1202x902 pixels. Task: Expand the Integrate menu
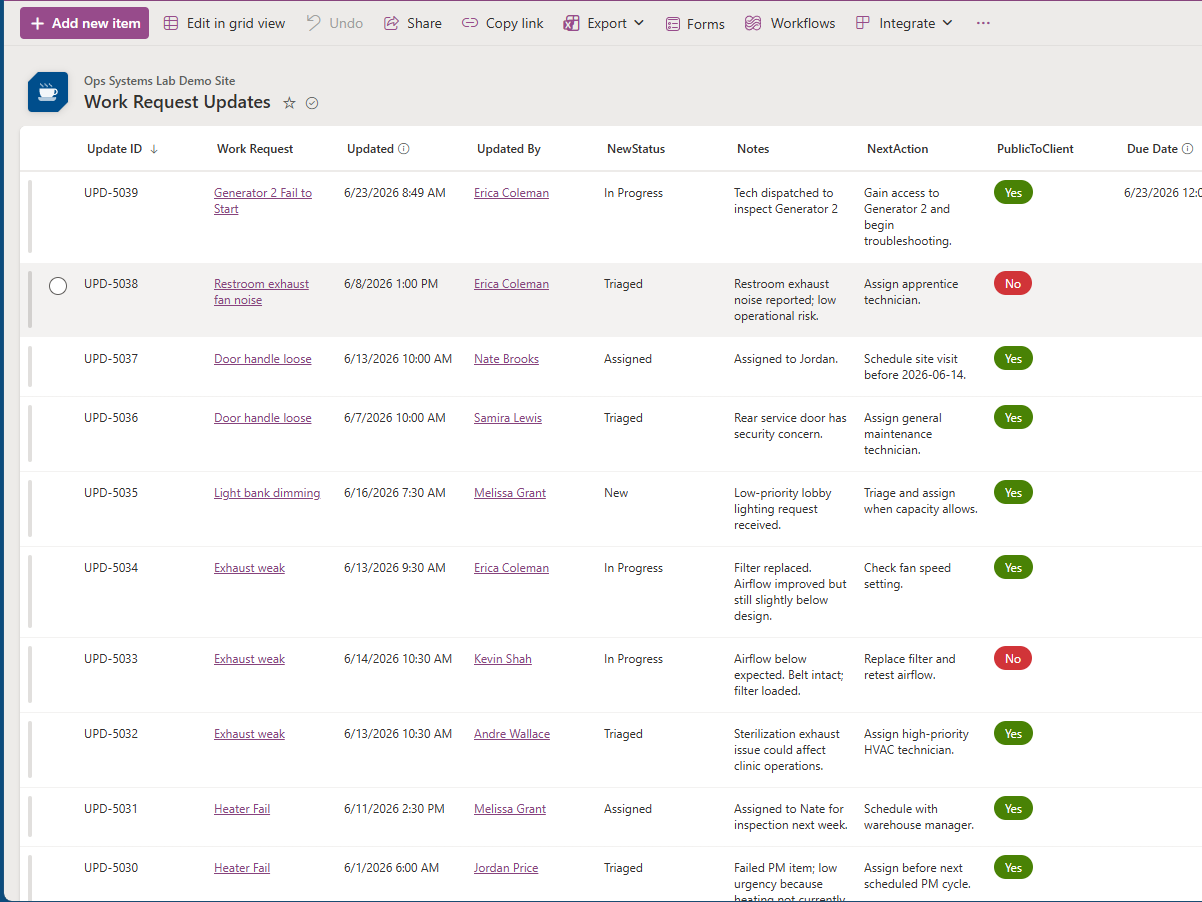(904, 23)
